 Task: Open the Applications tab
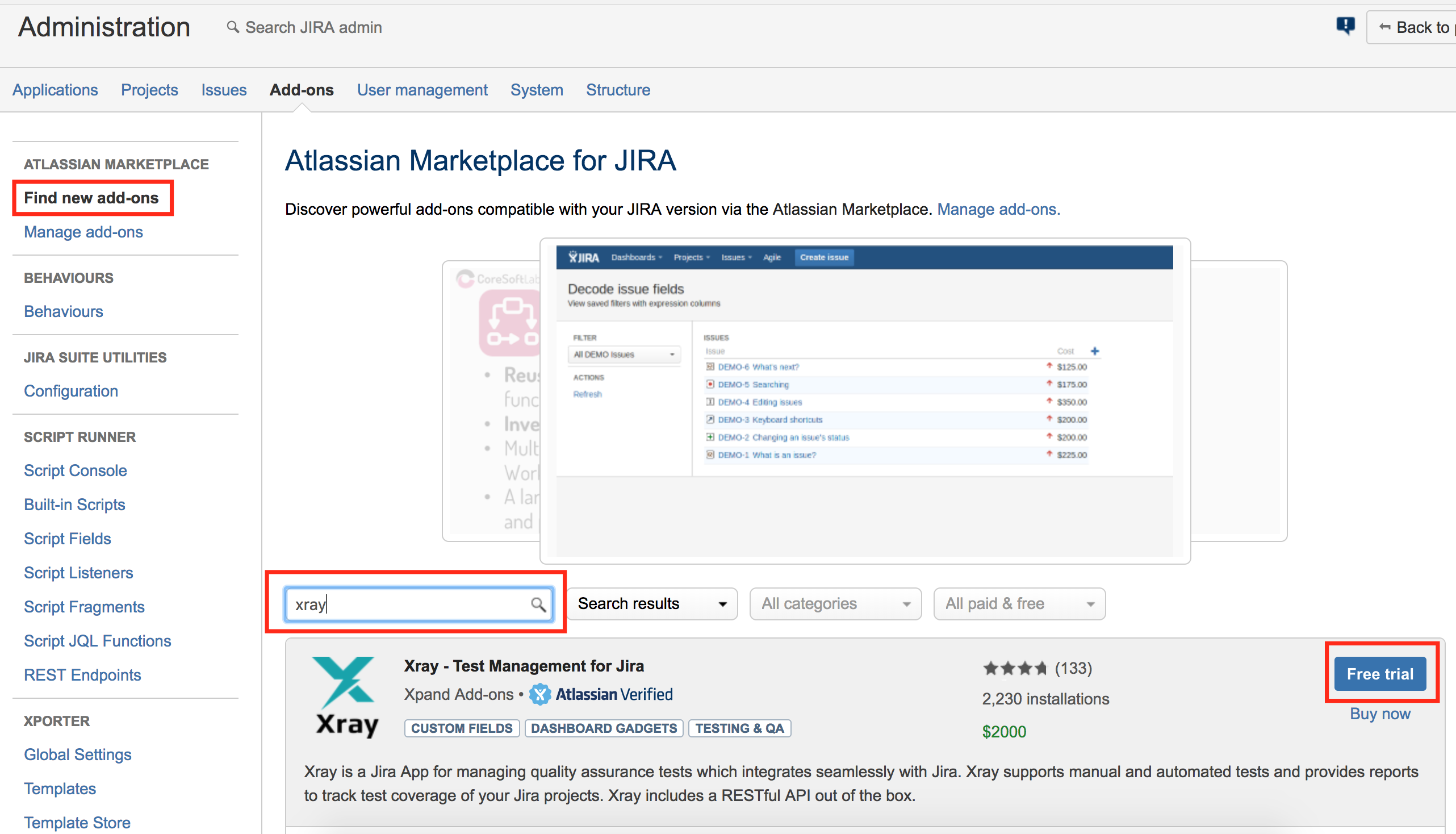[55, 90]
